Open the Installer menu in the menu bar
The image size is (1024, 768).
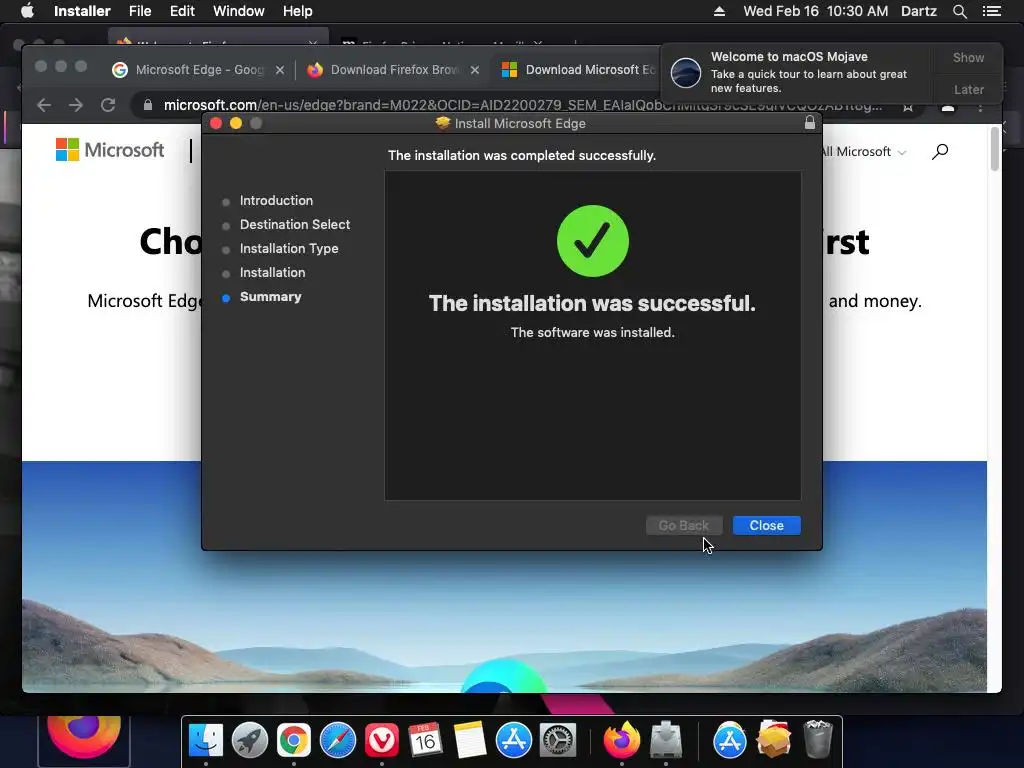tap(82, 11)
